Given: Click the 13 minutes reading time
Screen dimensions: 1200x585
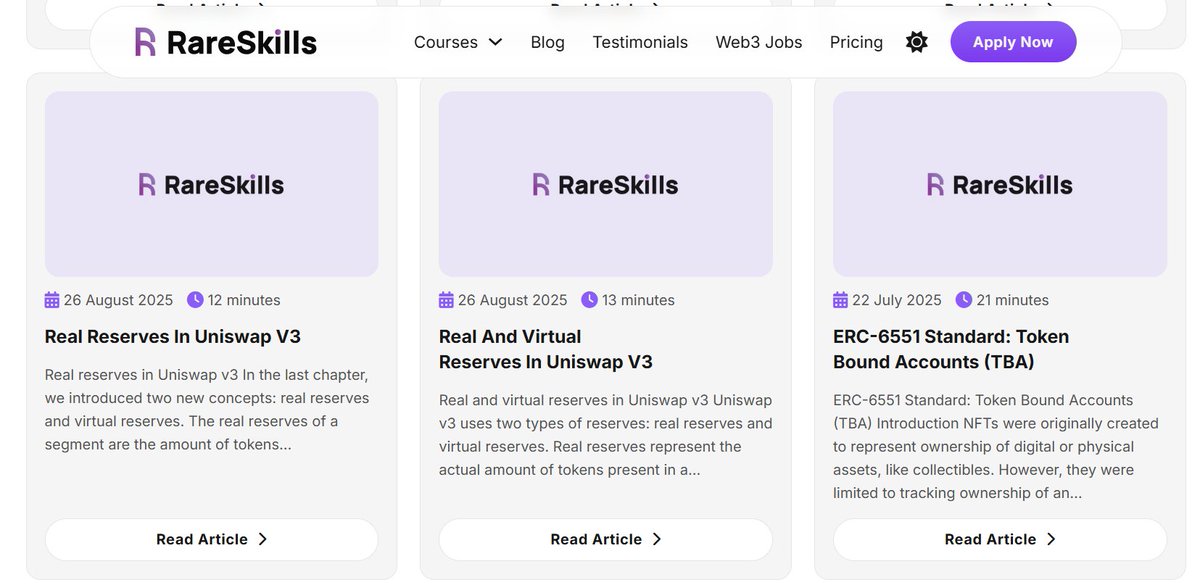Looking at the screenshot, I should click(638, 300).
